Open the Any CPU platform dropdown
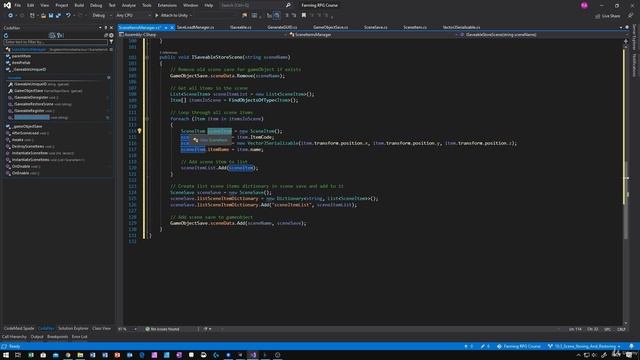 (x=133, y=16)
